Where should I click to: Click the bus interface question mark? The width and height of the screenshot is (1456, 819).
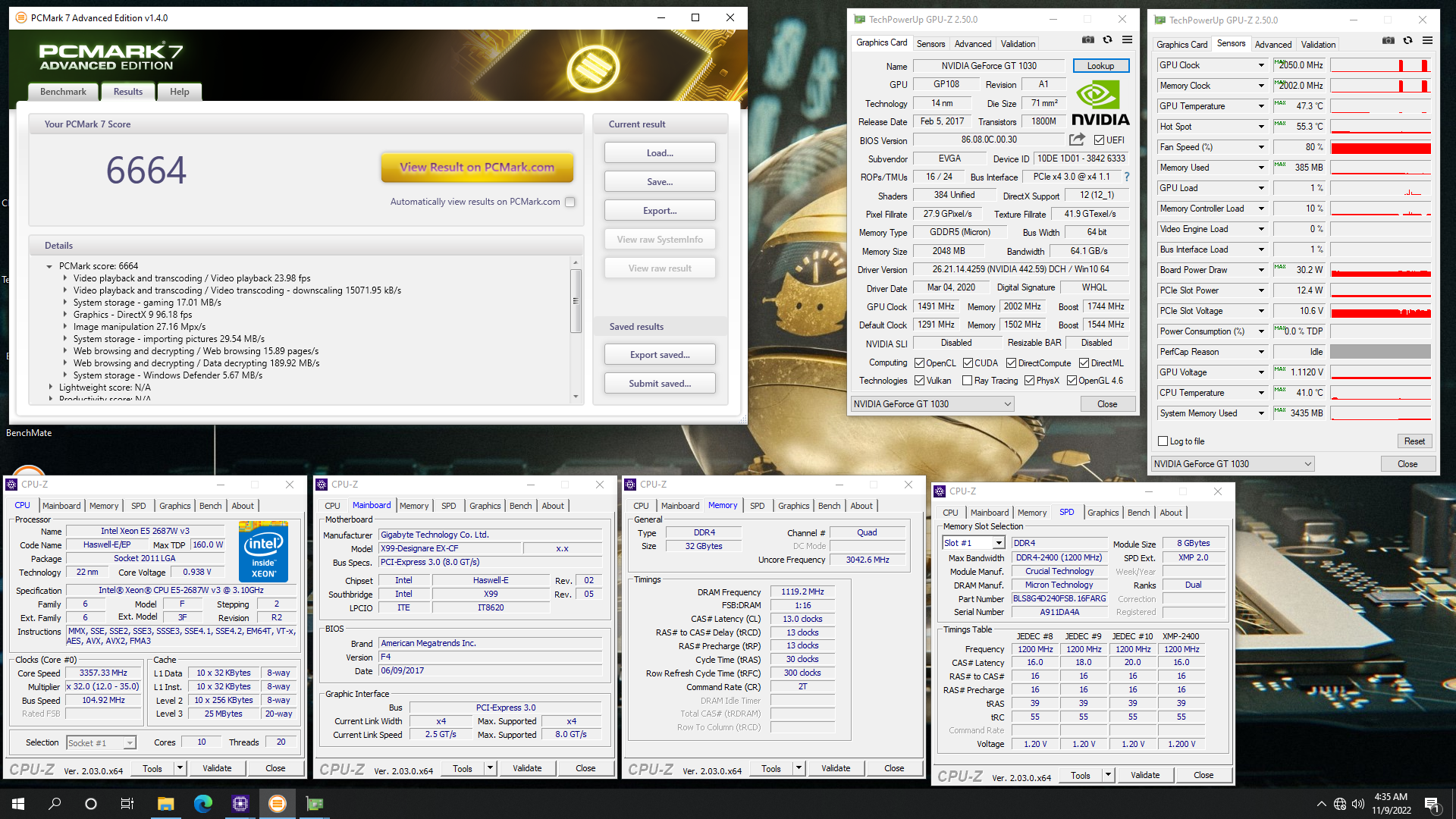click(x=1127, y=177)
